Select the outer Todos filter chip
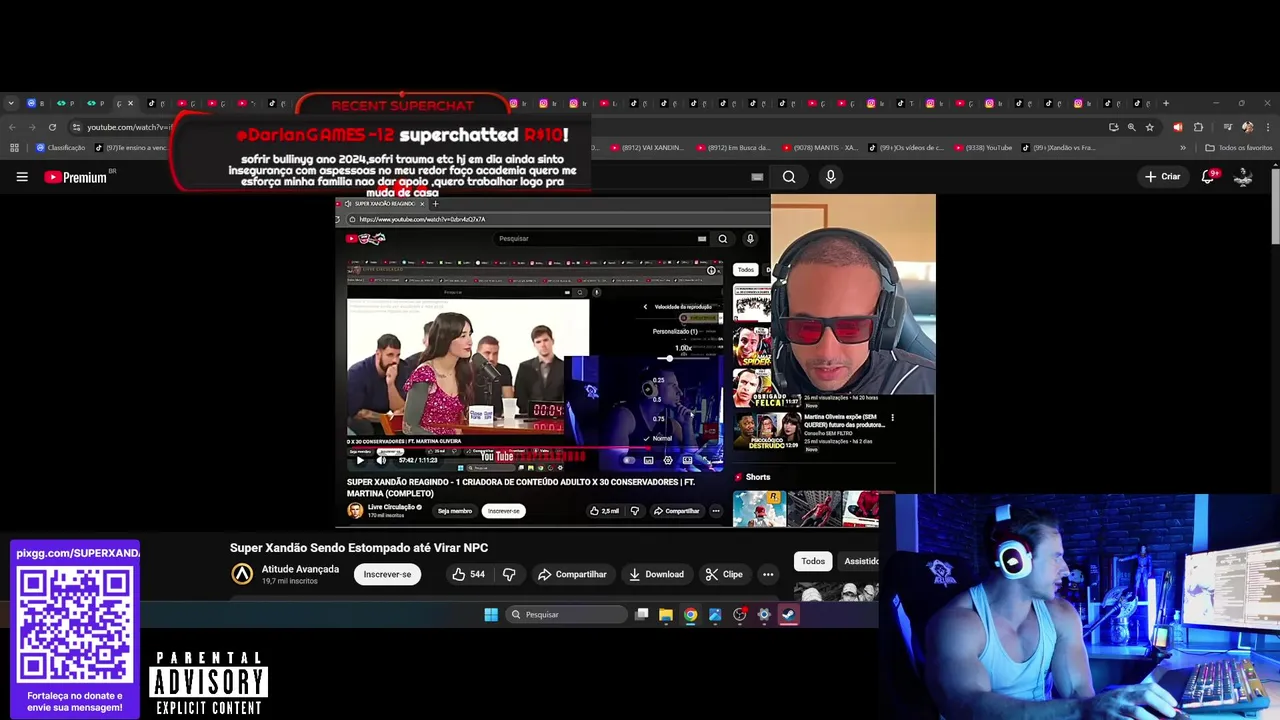This screenshot has width=1280, height=720. pyautogui.click(x=813, y=561)
